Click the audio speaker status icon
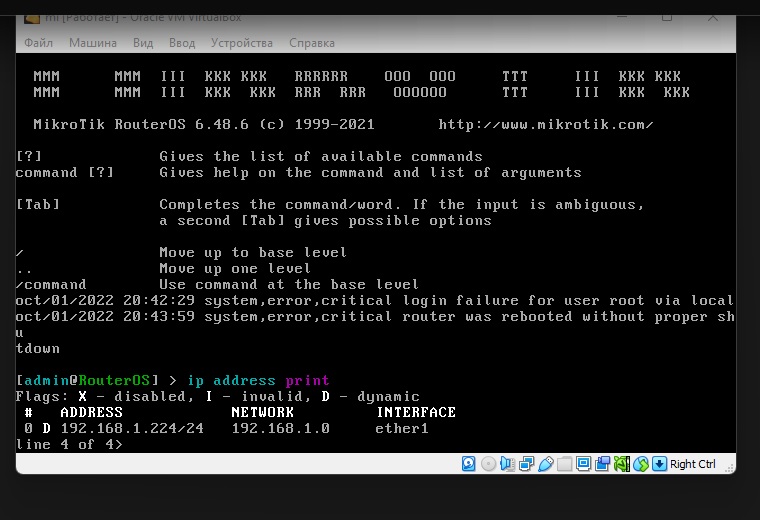Screen dimensions: 760x520 507,464
